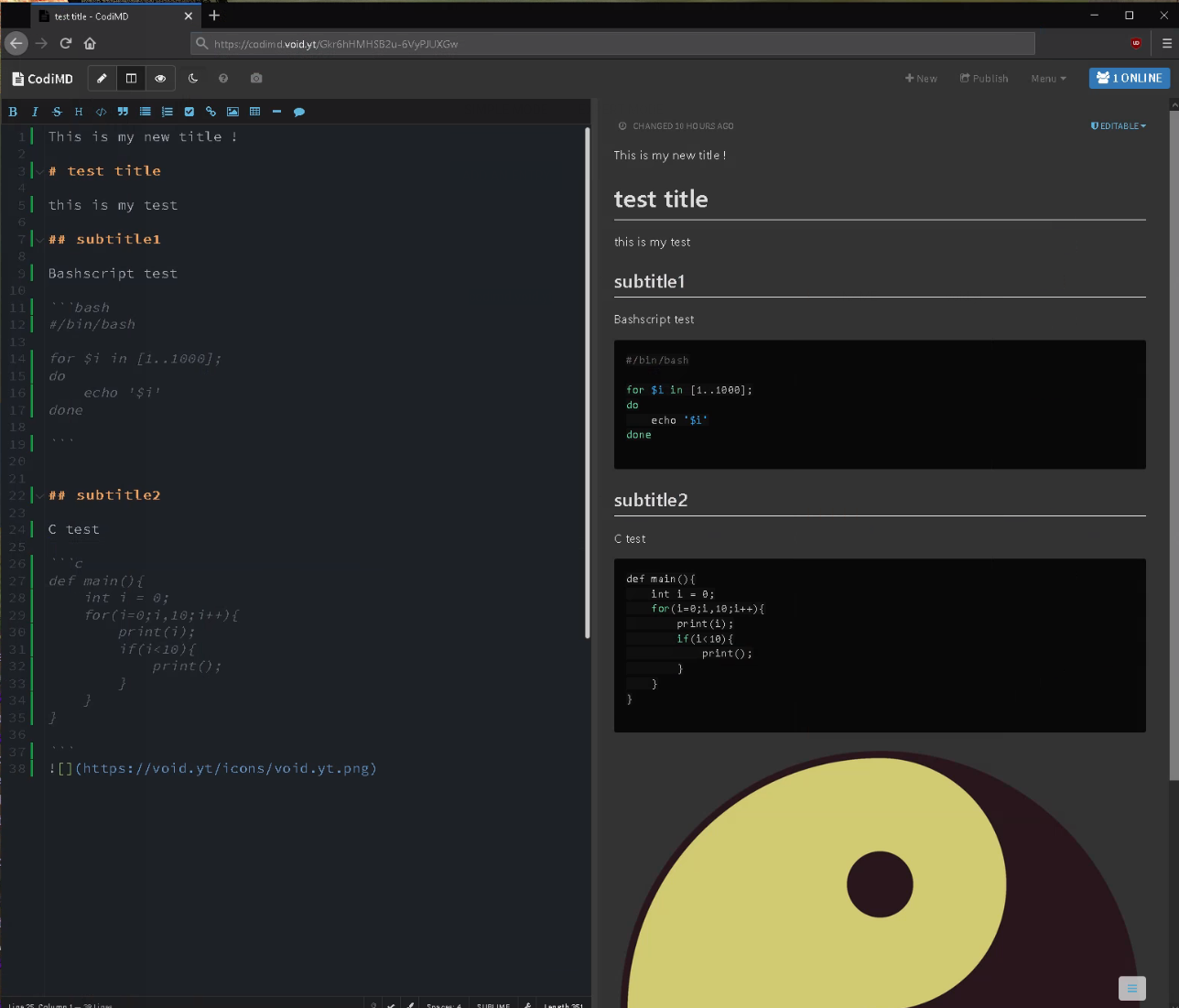Click the CodiMD logo
This screenshot has width=1179, height=1008.
point(42,79)
